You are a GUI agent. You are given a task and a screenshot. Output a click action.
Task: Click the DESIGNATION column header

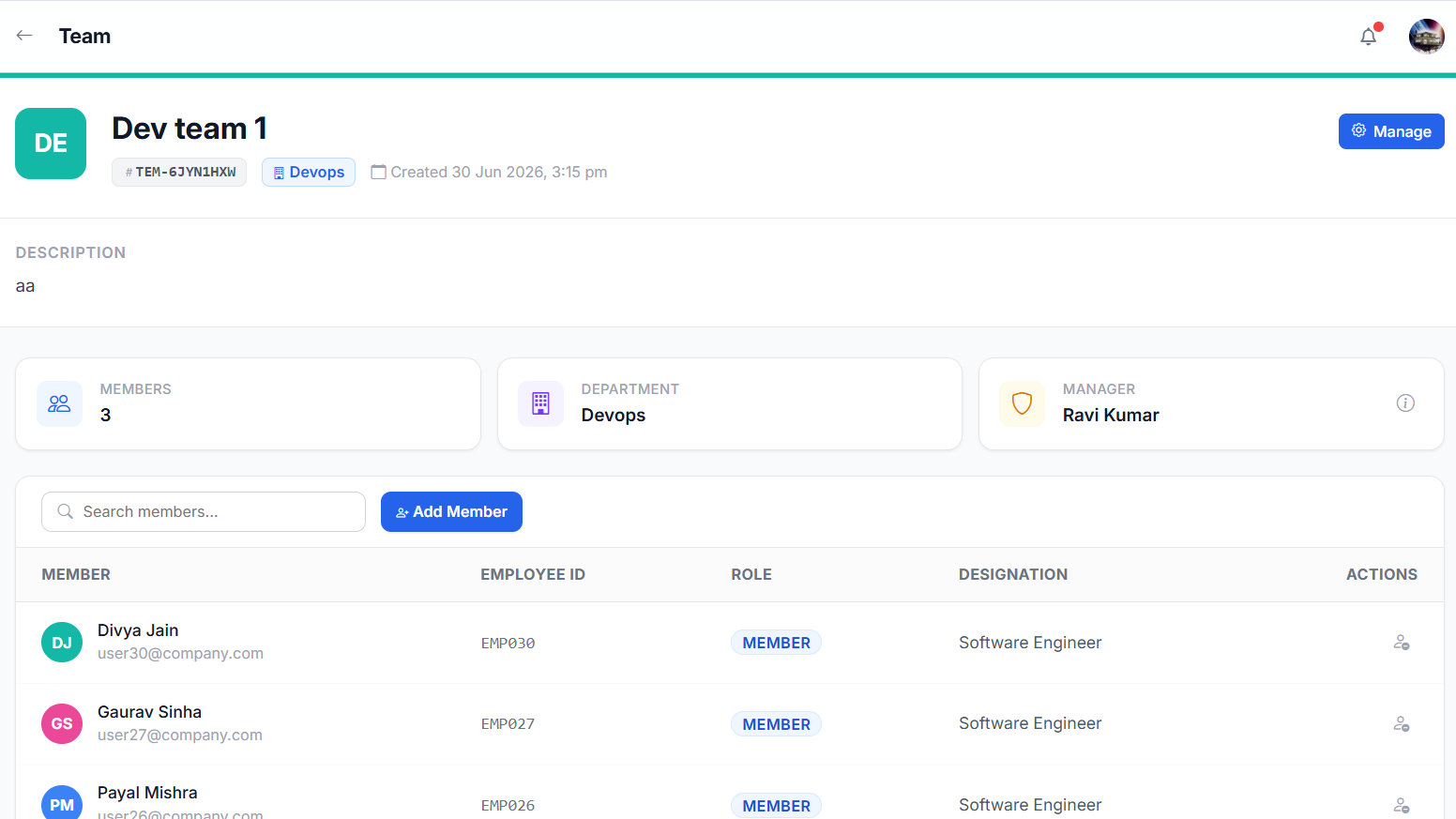coord(1013,574)
